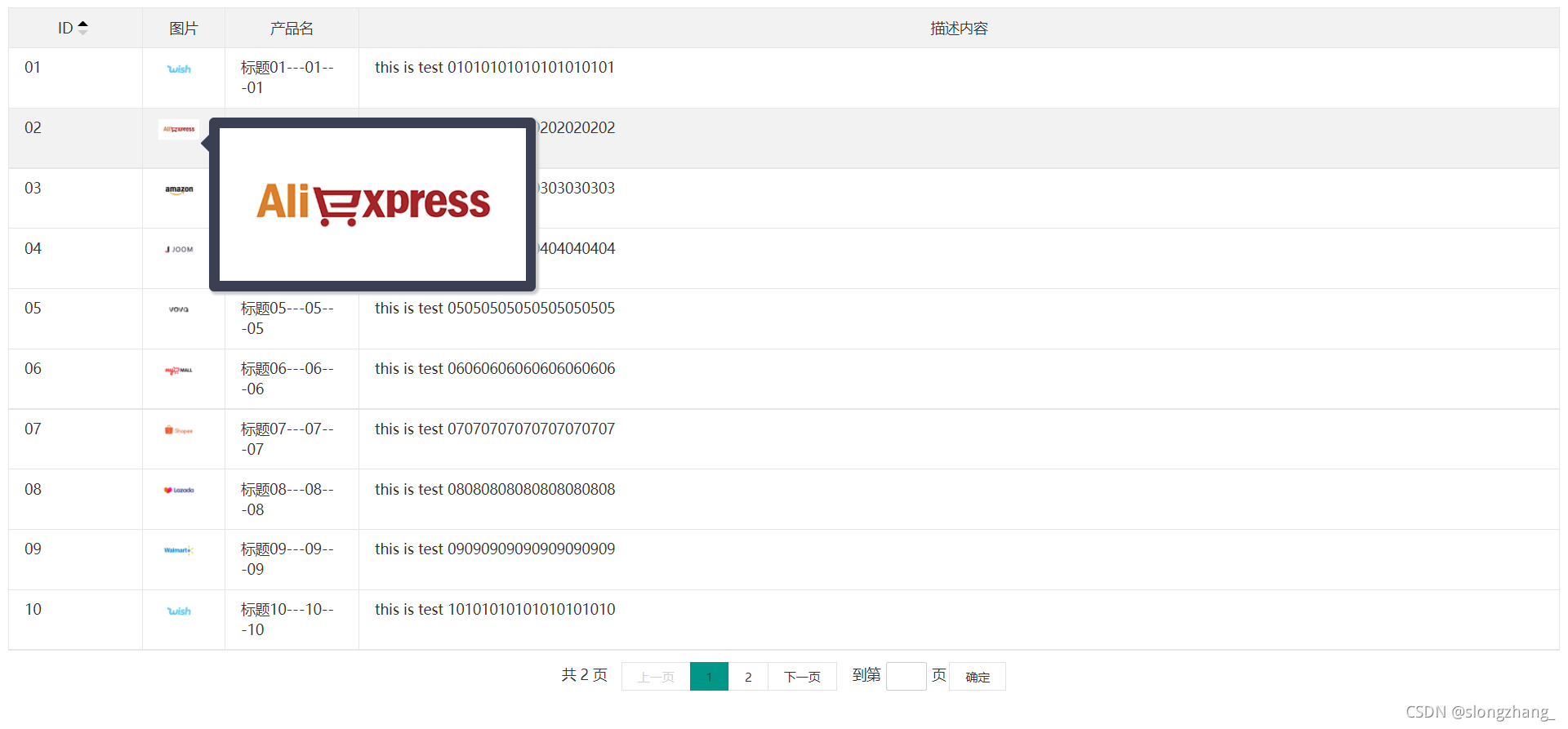
Task: Click description 'this is test 07070707070707070707'
Action: point(495,429)
